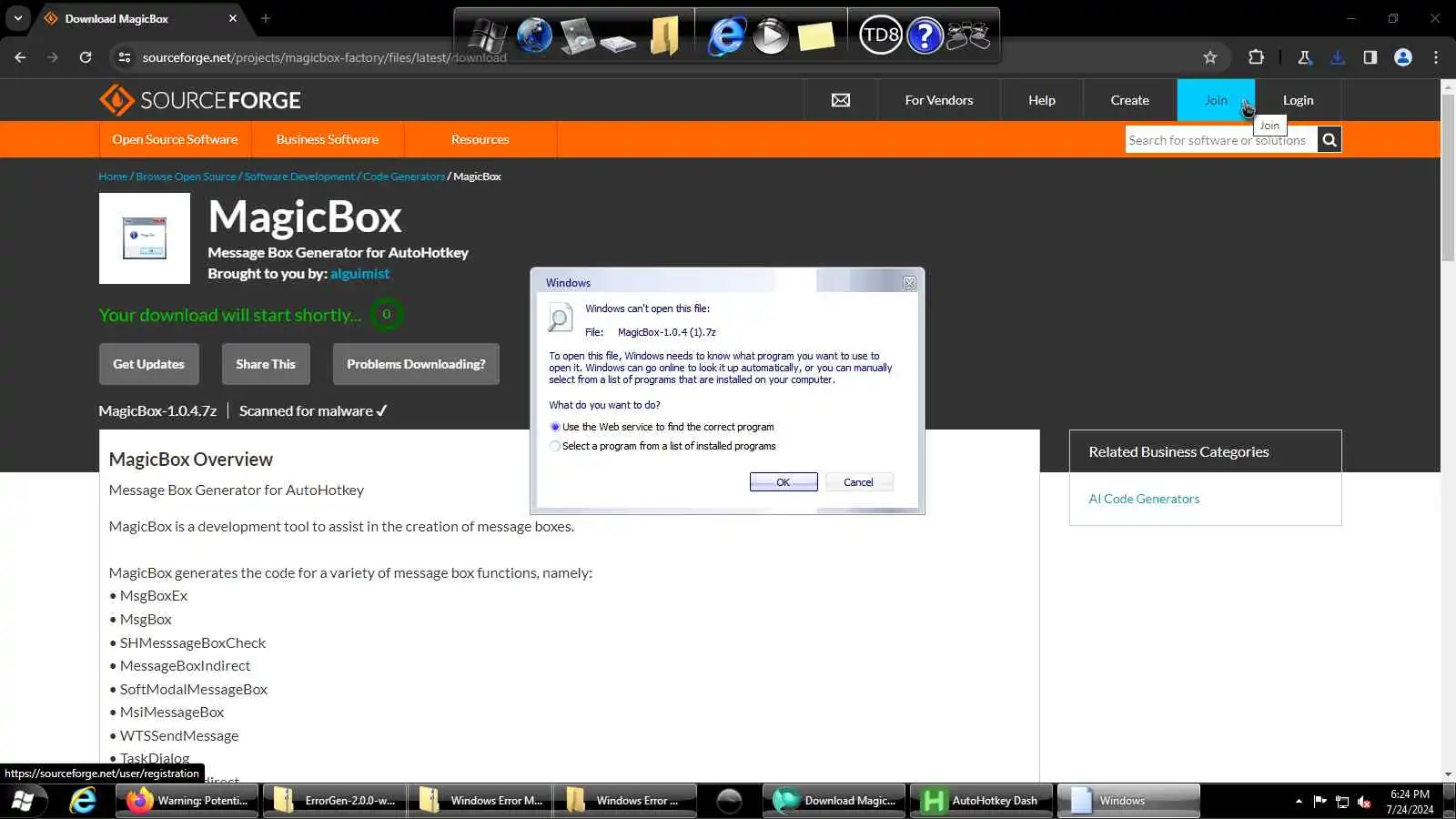Viewport: 1456px width, 819px height.
Task: Switch to AutoHotkey Dash in the taskbar
Action: tap(981, 801)
